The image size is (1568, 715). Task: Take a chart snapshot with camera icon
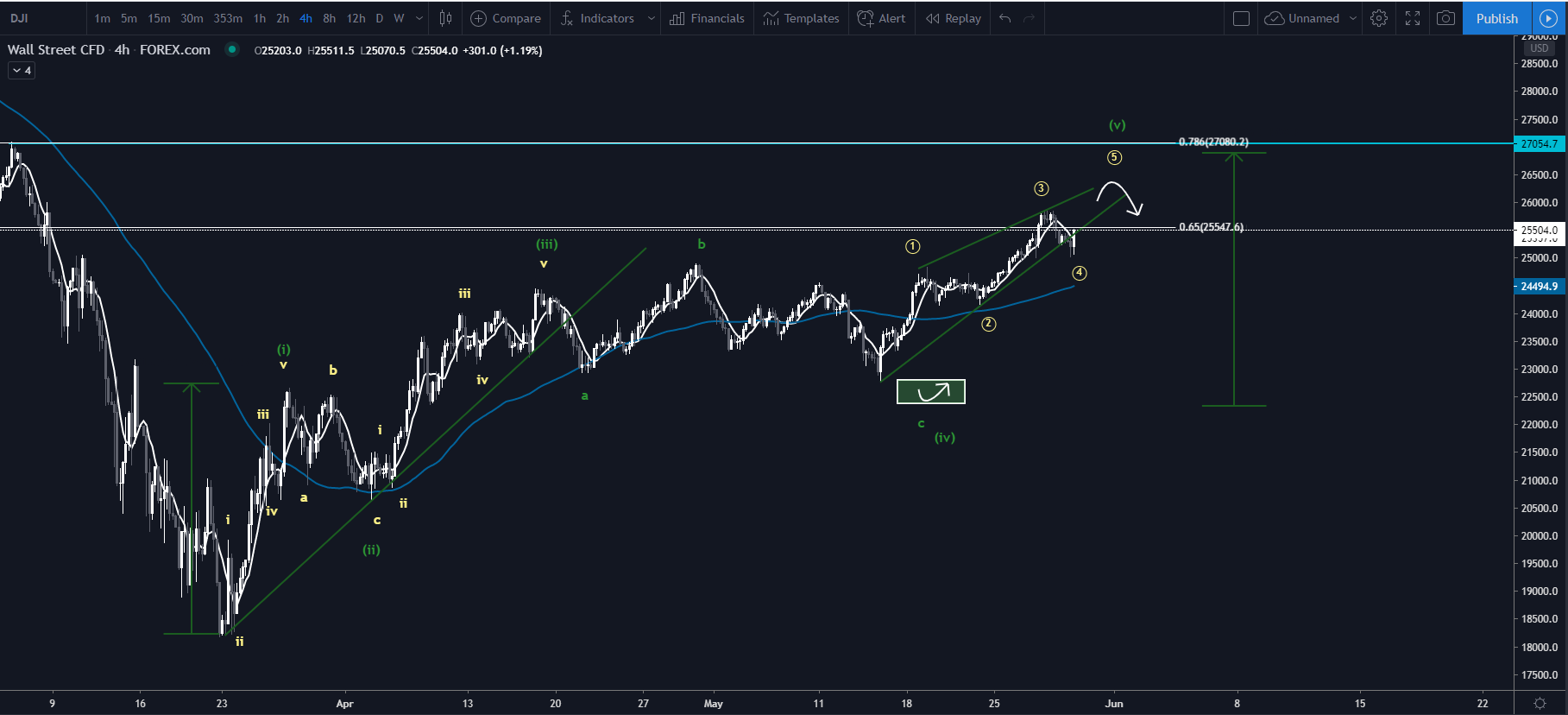coord(1445,18)
